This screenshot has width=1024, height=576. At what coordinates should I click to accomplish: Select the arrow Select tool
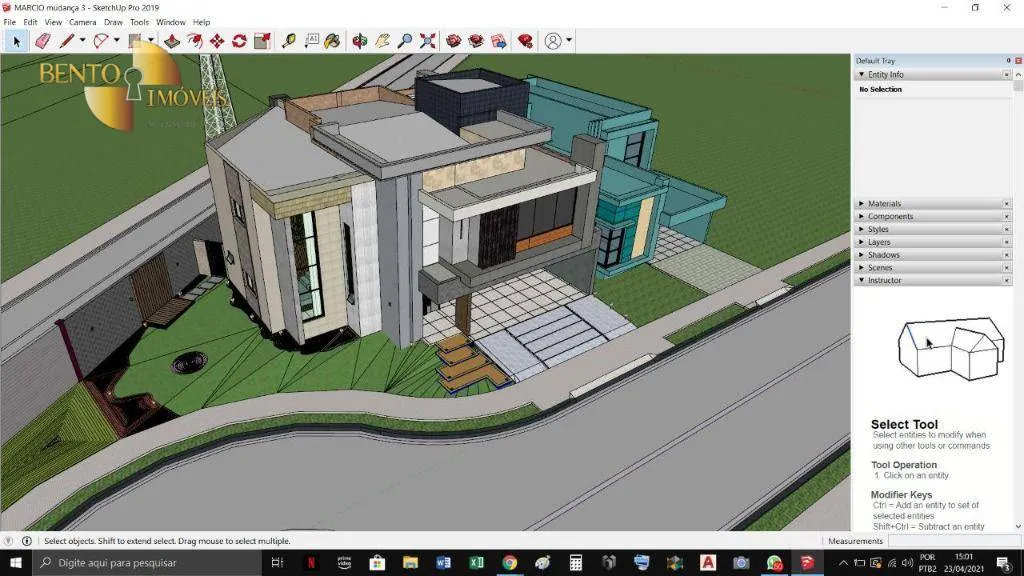point(16,41)
